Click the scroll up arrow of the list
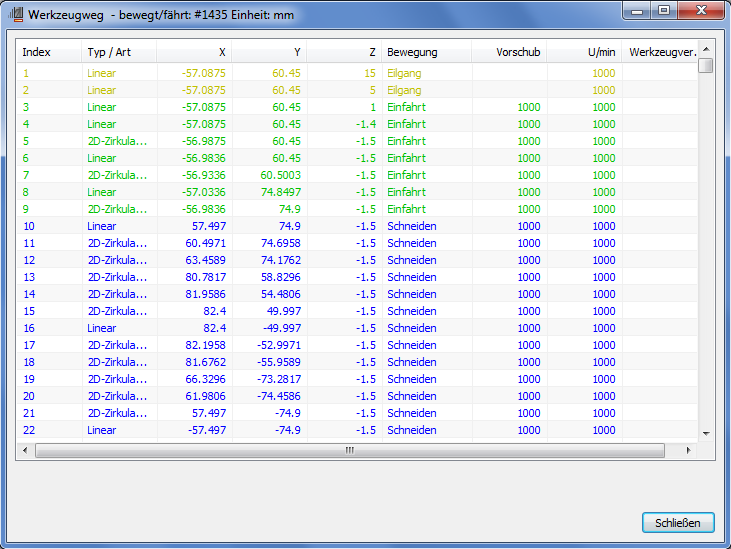731x549 pixels. click(706, 49)
